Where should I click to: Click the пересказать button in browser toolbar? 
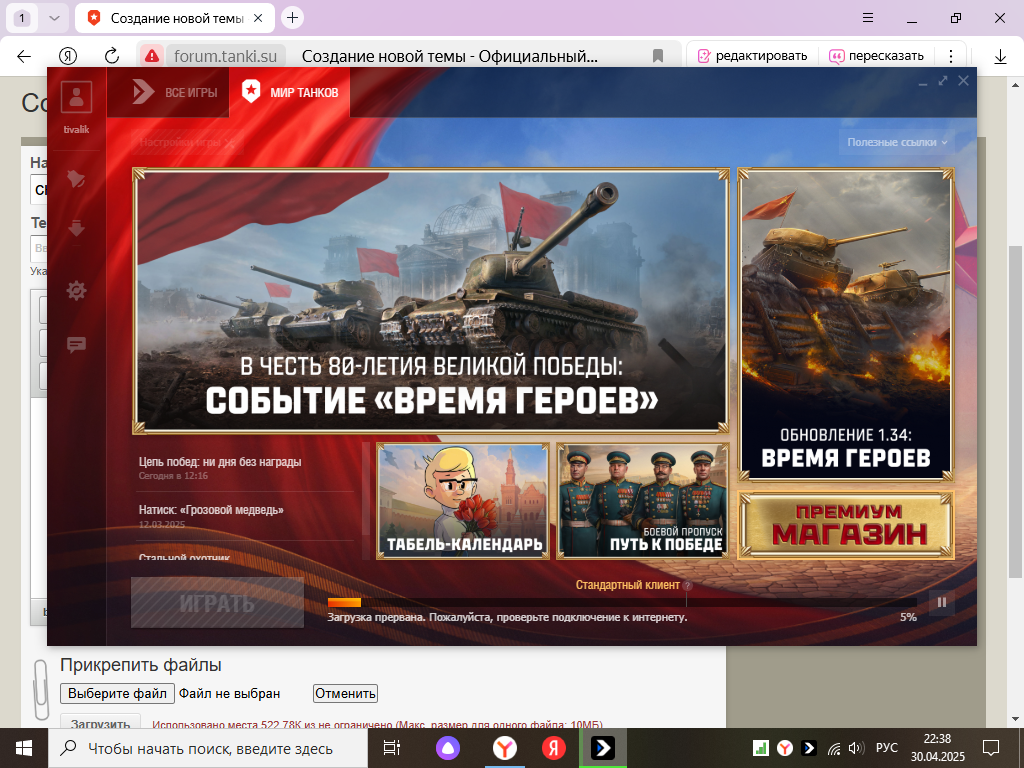pos(876,56)
